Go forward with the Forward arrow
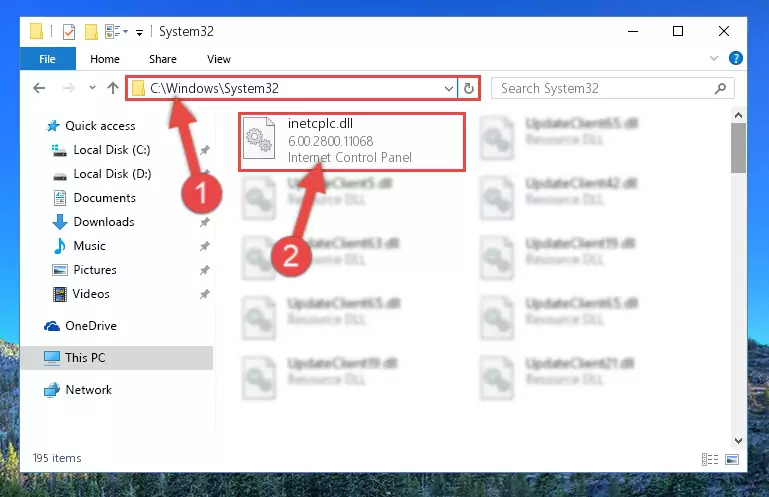This screenshot has height=497, width=769. [69, 88]
